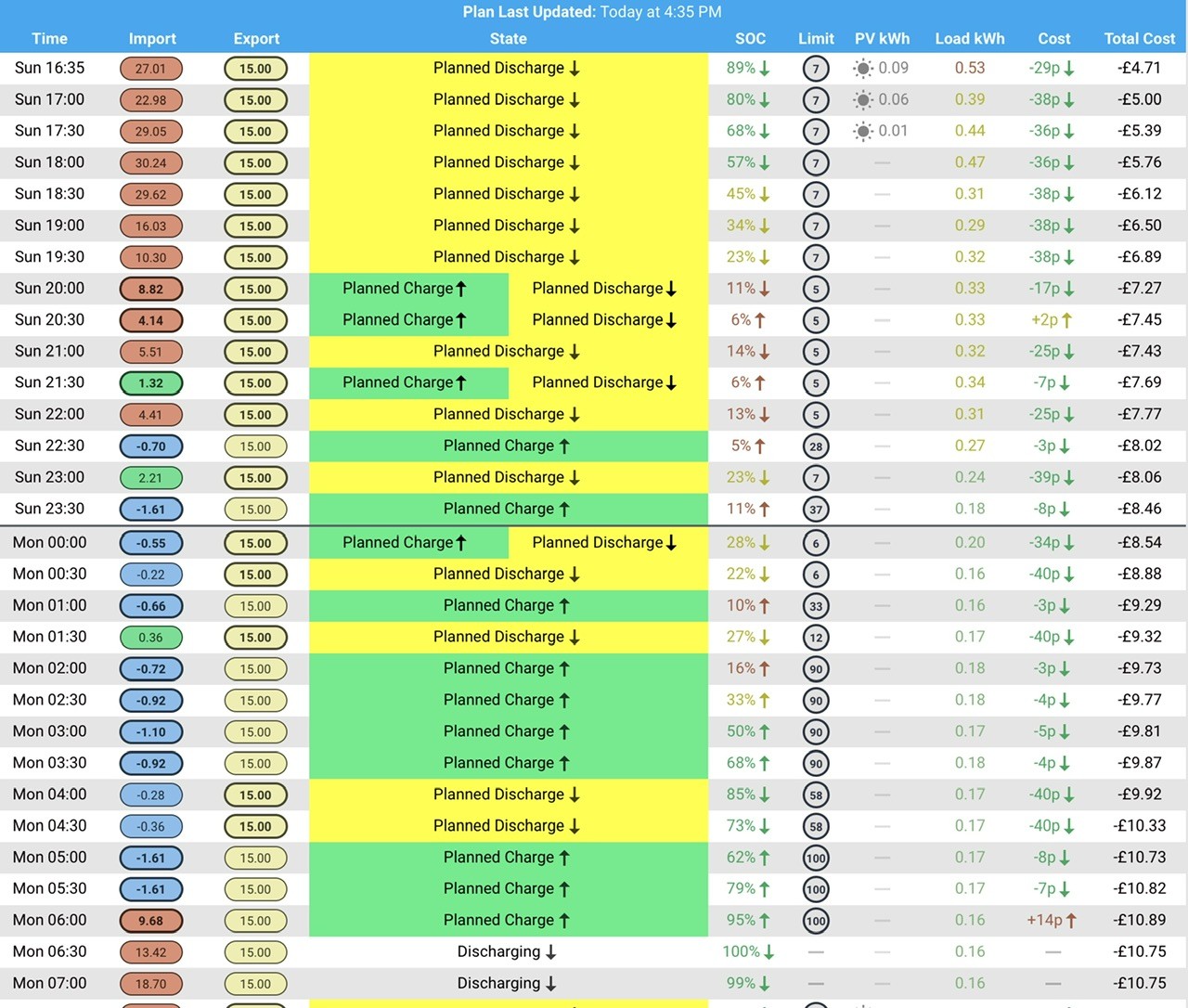
Task: Click import rate pill 27.01
Action: pos(151,69)
